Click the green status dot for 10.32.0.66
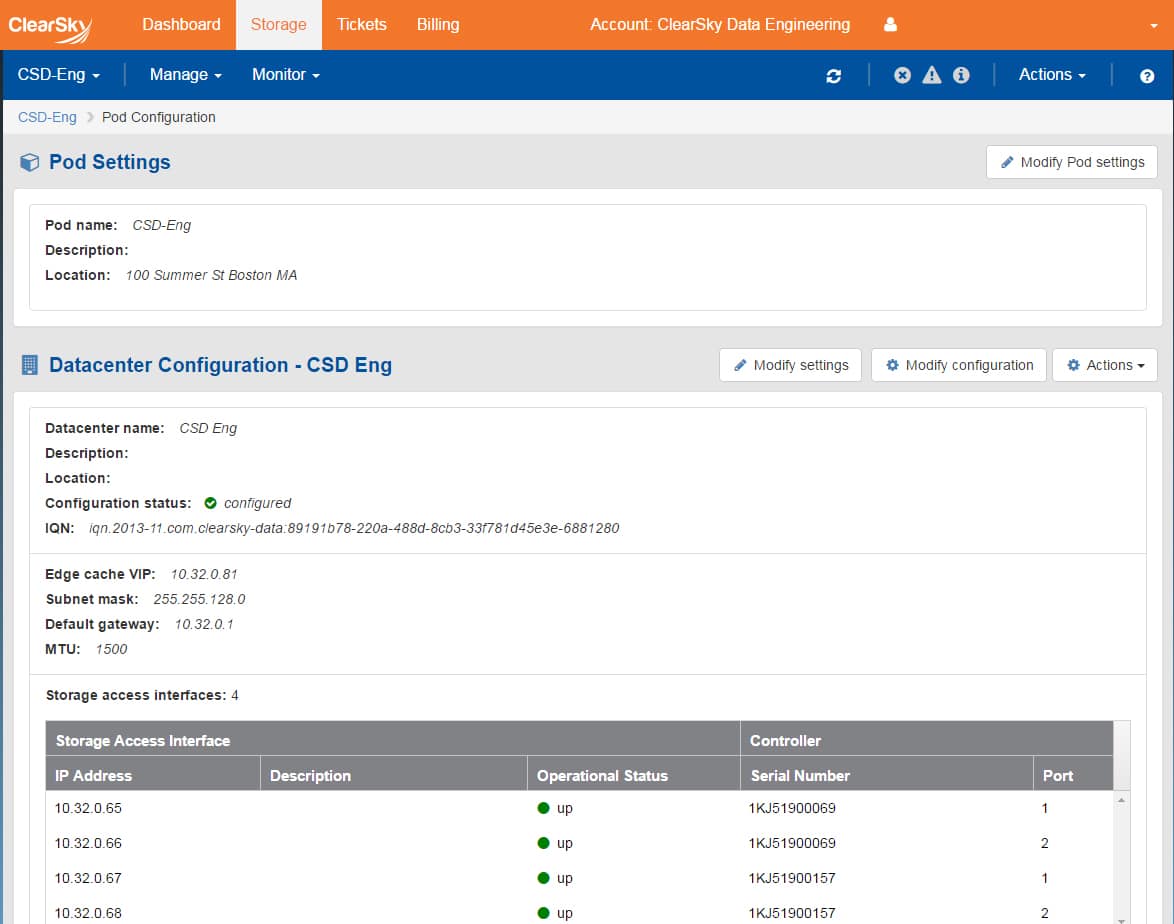 (544, 843)
